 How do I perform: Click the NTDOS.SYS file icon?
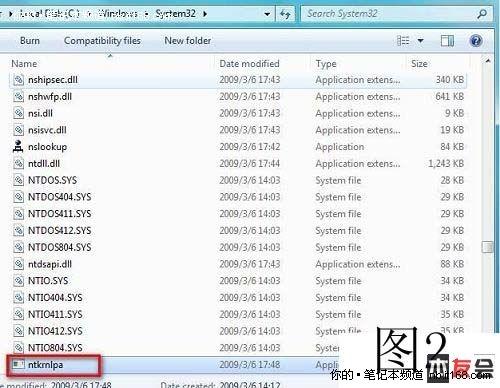click(18, 180)
